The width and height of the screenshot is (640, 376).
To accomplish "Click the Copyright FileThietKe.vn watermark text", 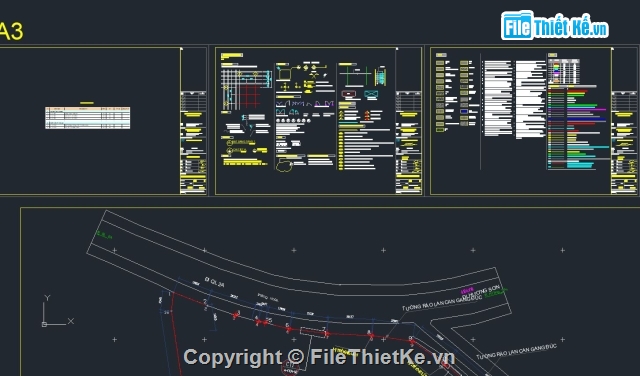I will click(x=319, y=357).
